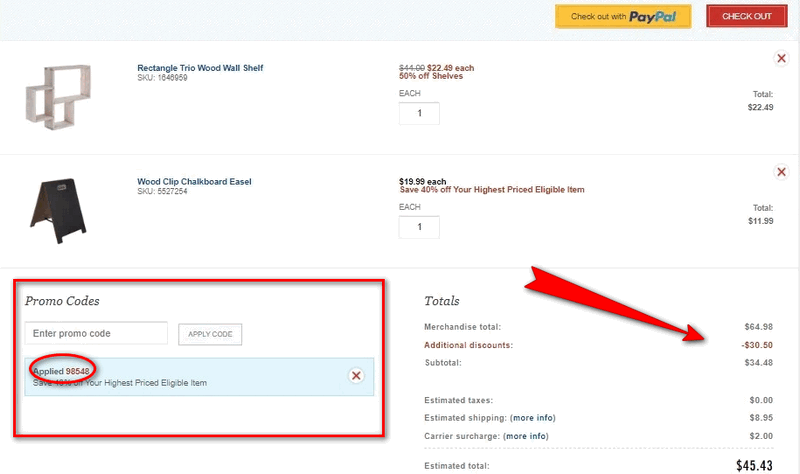This screenshot has width=800, height=474.
Task: Click the Check out with PayPal button
Action: 623,17
